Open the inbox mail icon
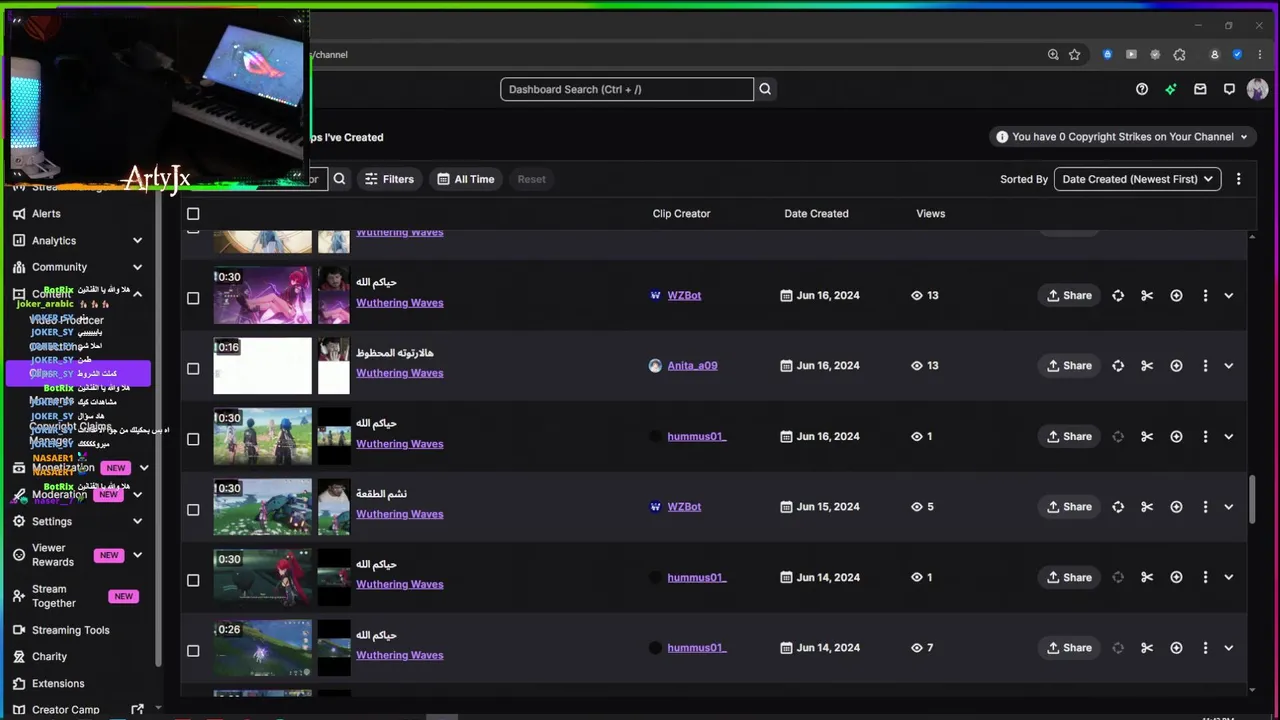The height and width of the screenshot is (720, 1280). (x=1200, y=89)
